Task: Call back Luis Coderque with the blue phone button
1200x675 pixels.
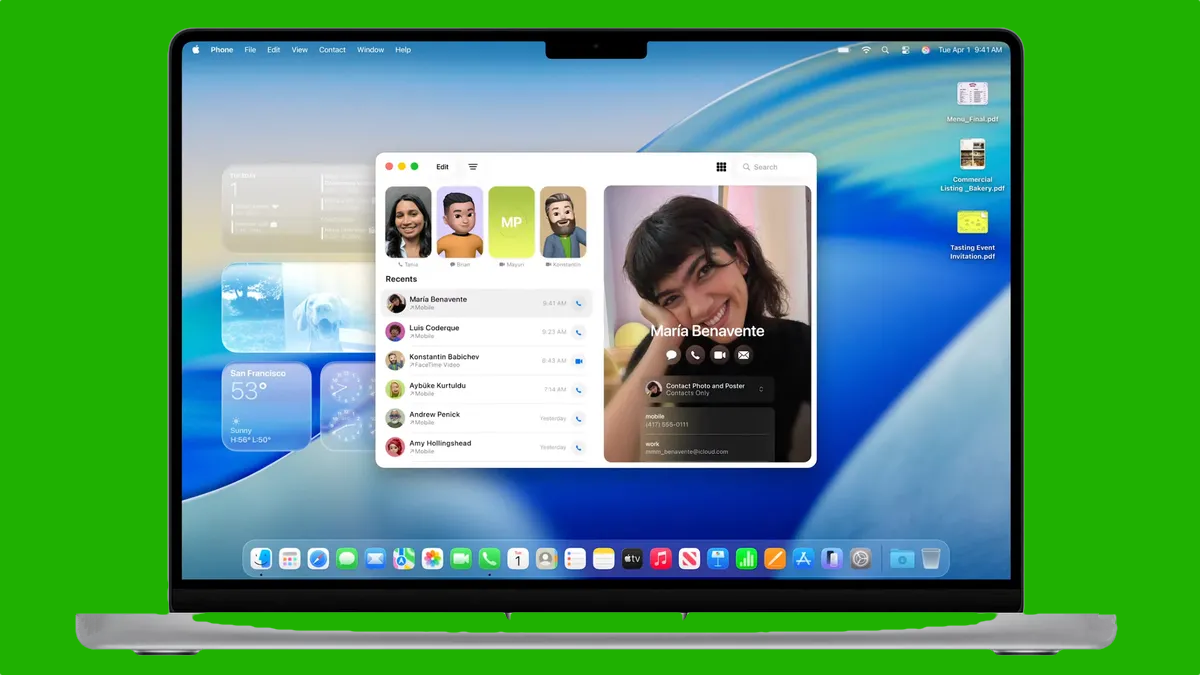Action: point(579,331)
